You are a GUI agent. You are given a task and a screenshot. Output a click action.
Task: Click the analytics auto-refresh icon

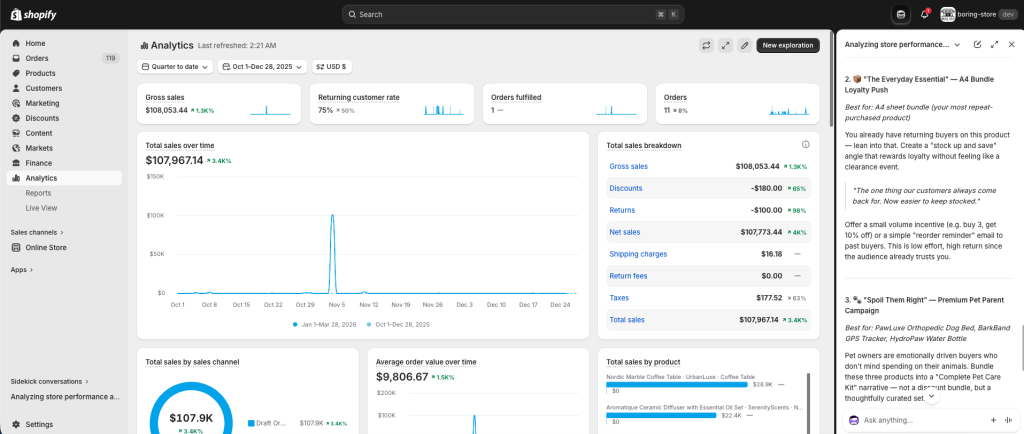706,45
